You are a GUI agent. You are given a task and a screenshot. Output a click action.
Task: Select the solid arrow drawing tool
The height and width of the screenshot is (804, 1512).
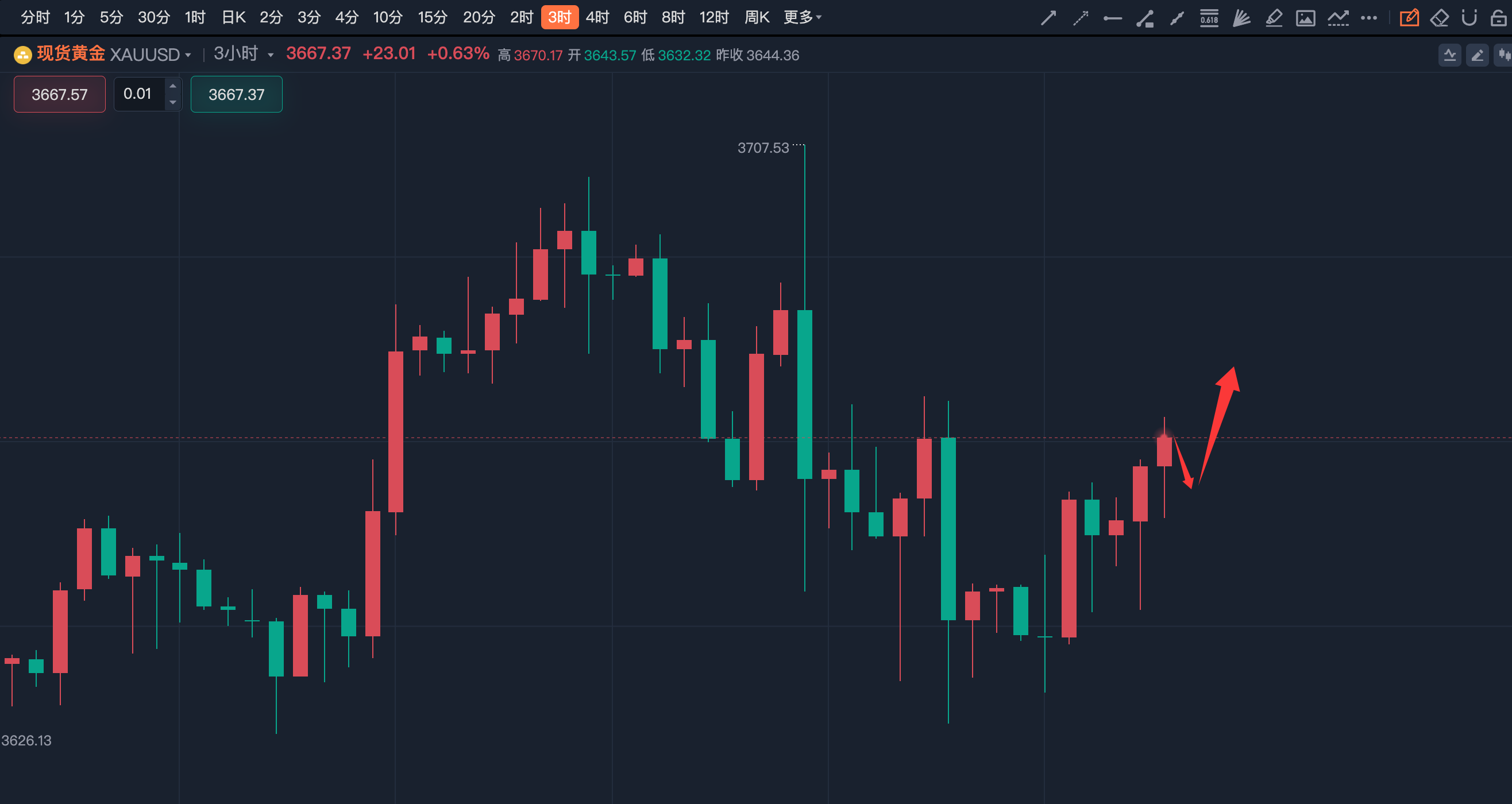1048,18
